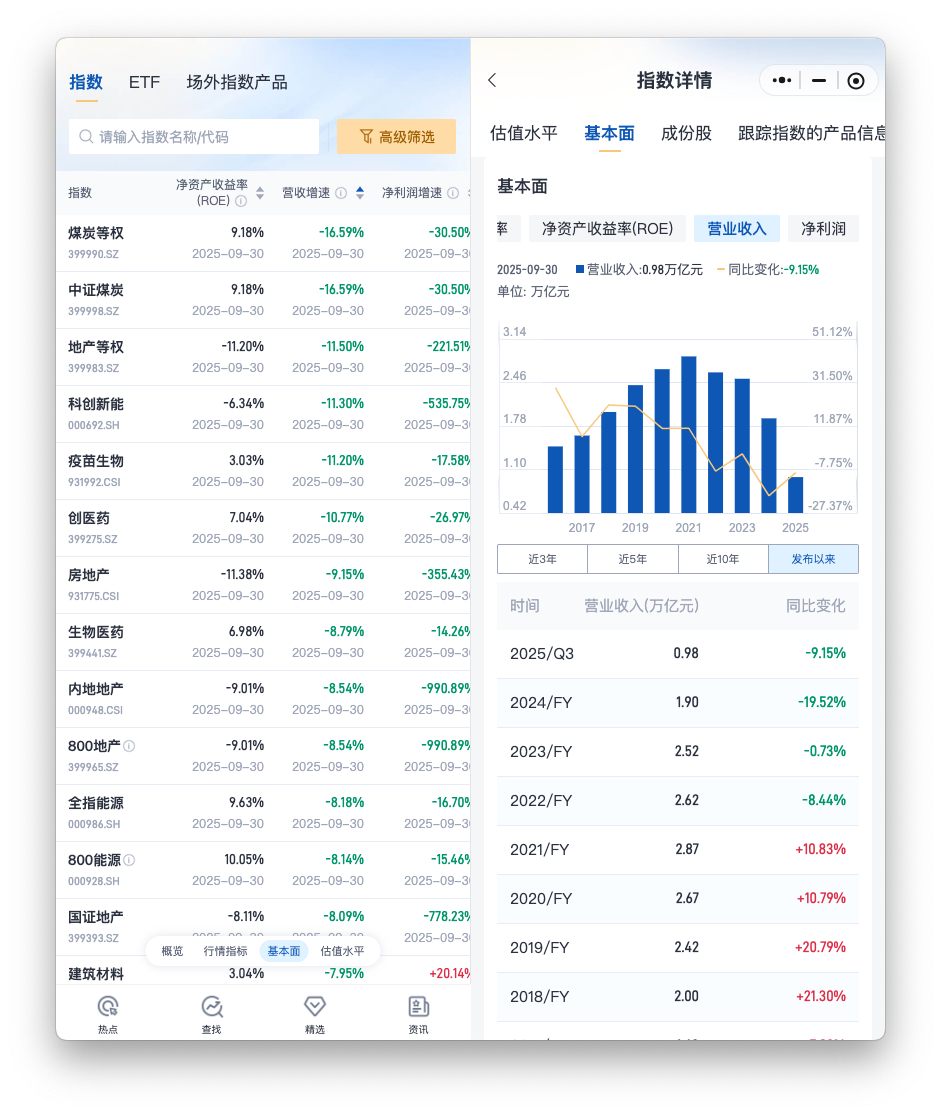The image size is (941, 1114).
Task: Click the search magnifier icon
Action: [x=86, y=136]
